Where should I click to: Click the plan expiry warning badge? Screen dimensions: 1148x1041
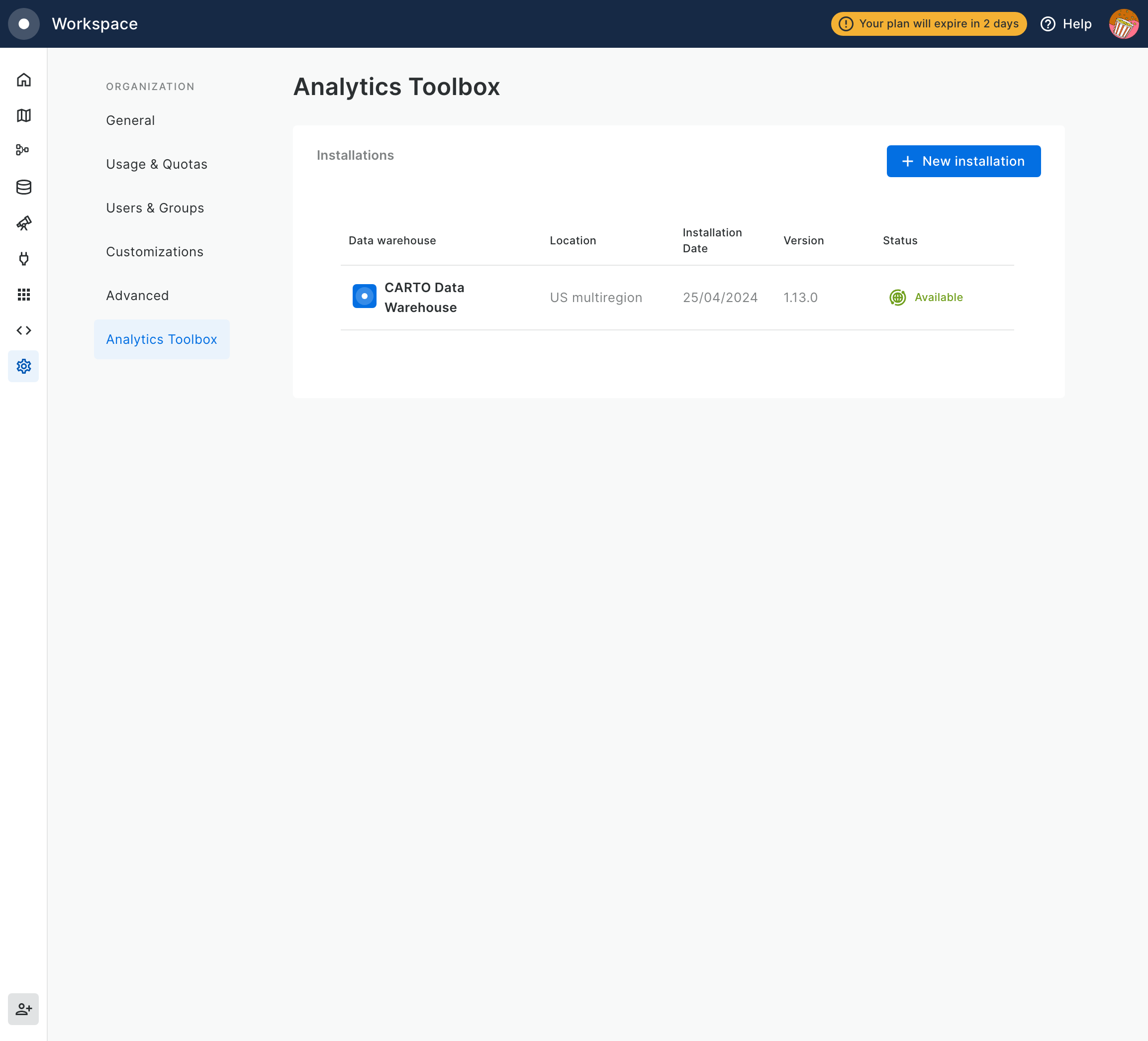point(928,24)
